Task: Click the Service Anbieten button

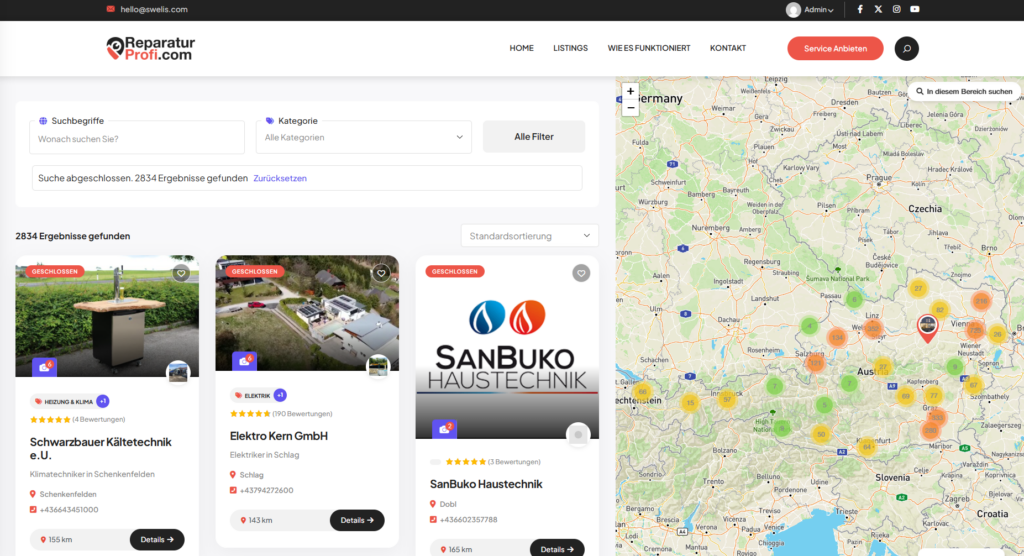Action: point(835,48)
